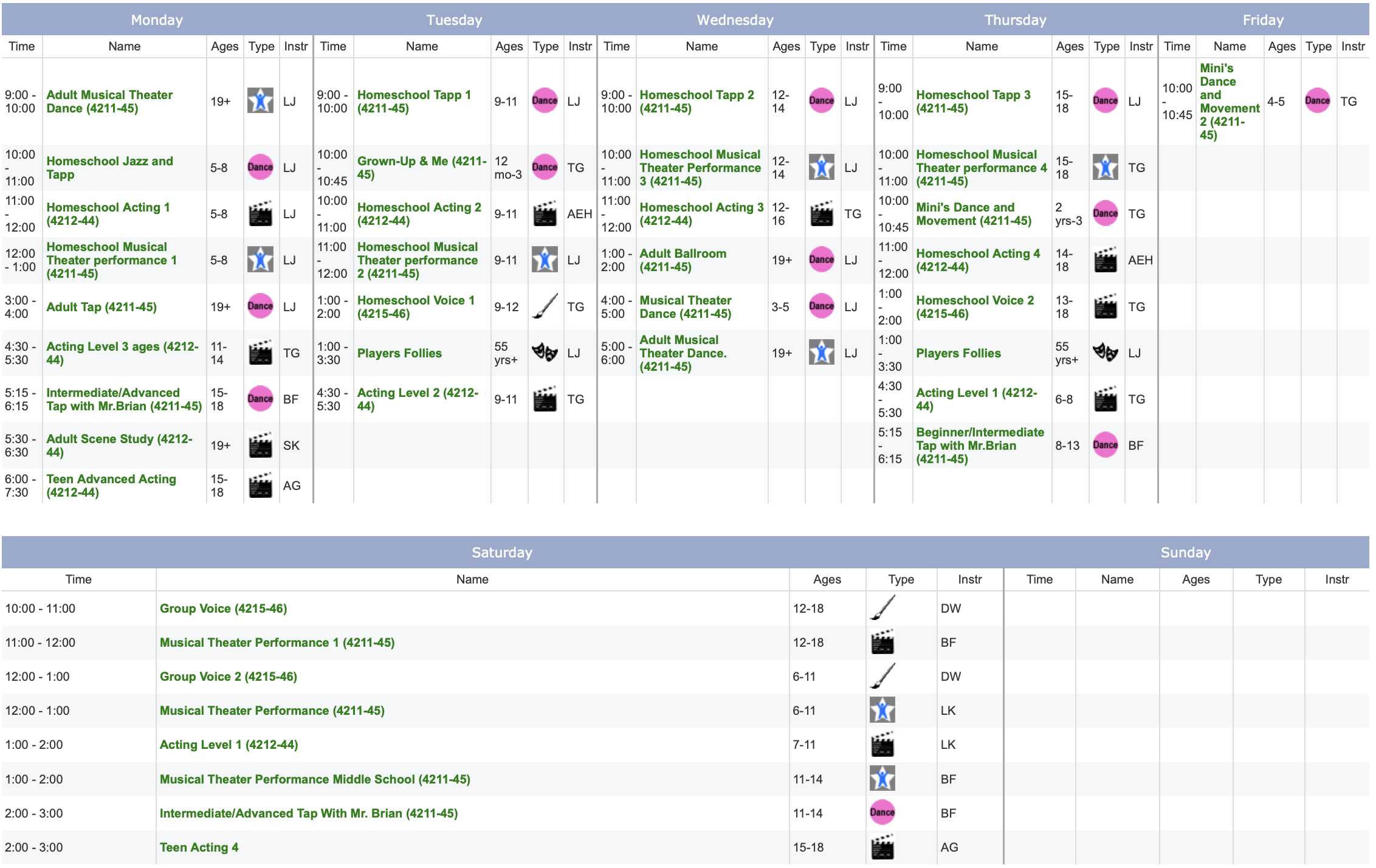Open Friday Mini's Dance and Movement 2 link

click(x=1230, y=102)
